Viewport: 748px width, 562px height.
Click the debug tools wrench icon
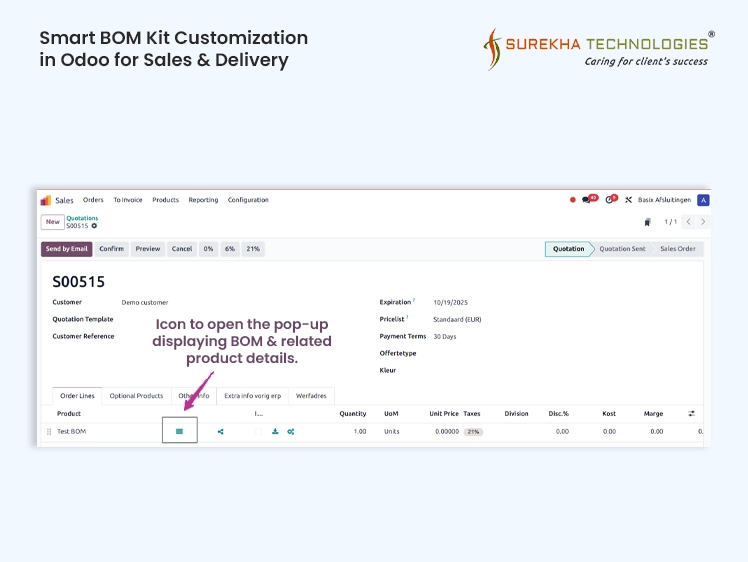click(x=628, y=200)
